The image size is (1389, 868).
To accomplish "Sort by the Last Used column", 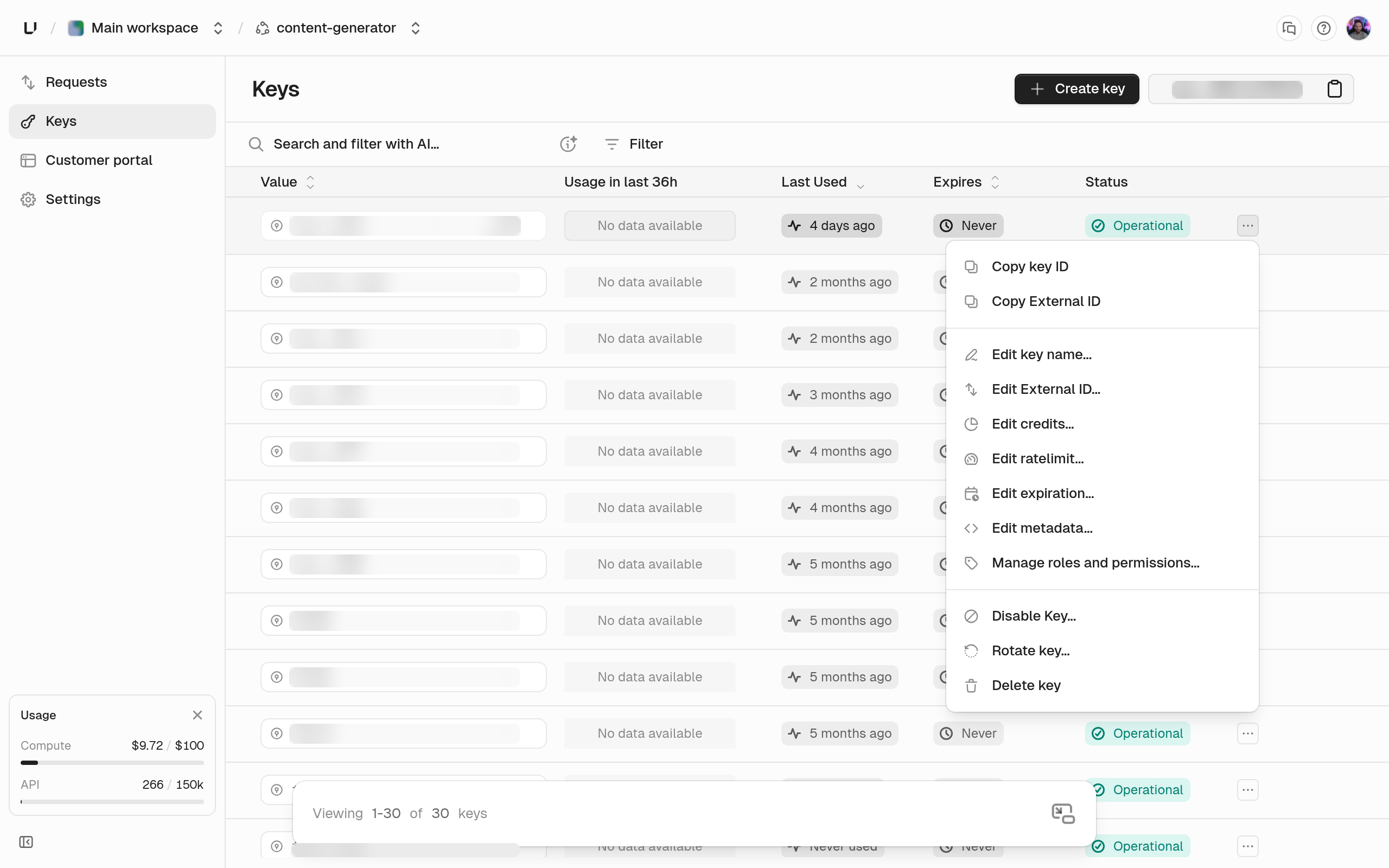I will pos(823,182).
